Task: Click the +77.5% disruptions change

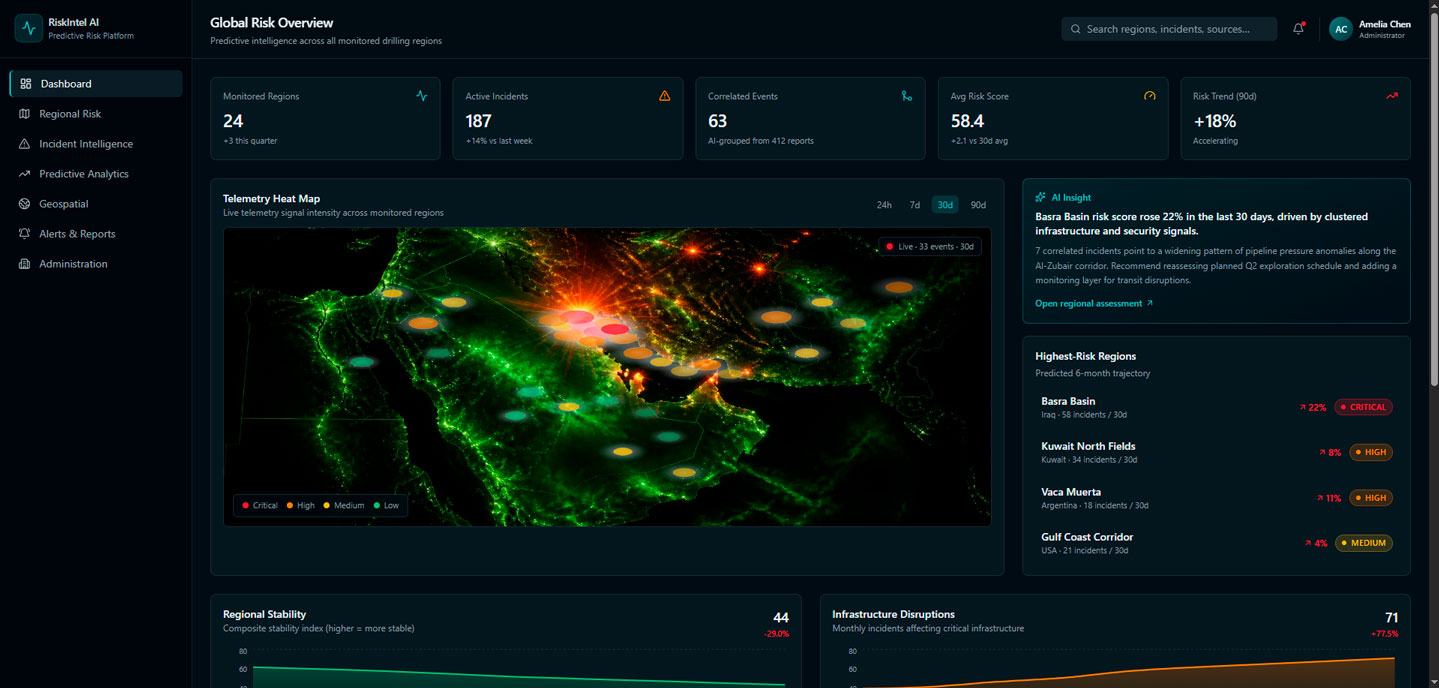Action: [1385, 634]
